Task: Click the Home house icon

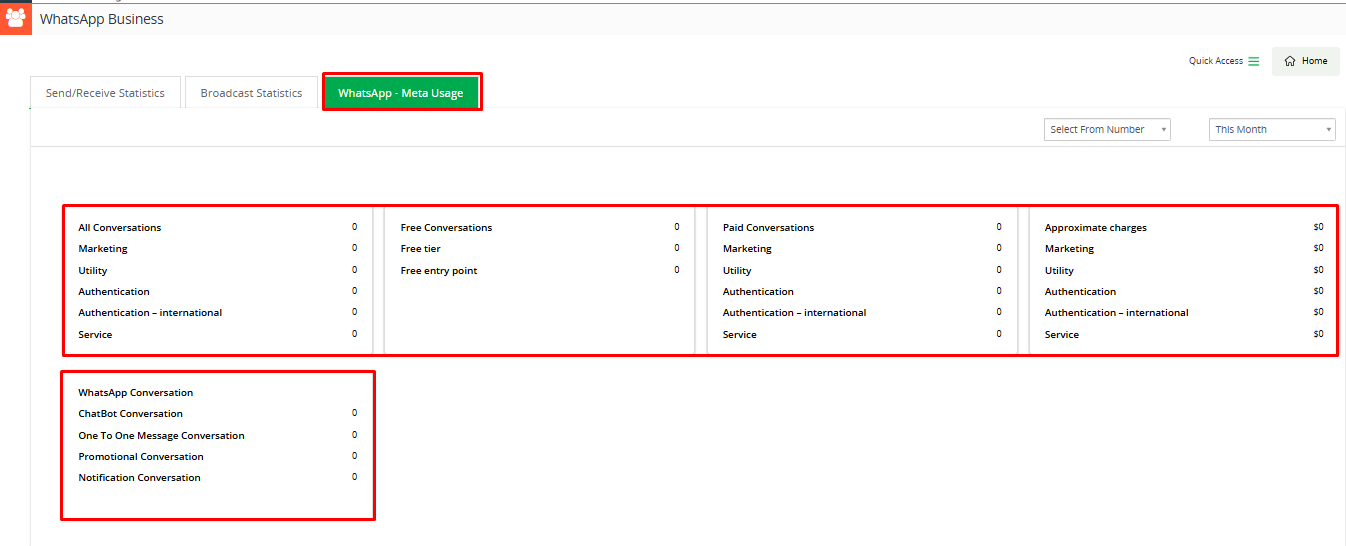Action: pyautogui.click(x=1290, y=61)
